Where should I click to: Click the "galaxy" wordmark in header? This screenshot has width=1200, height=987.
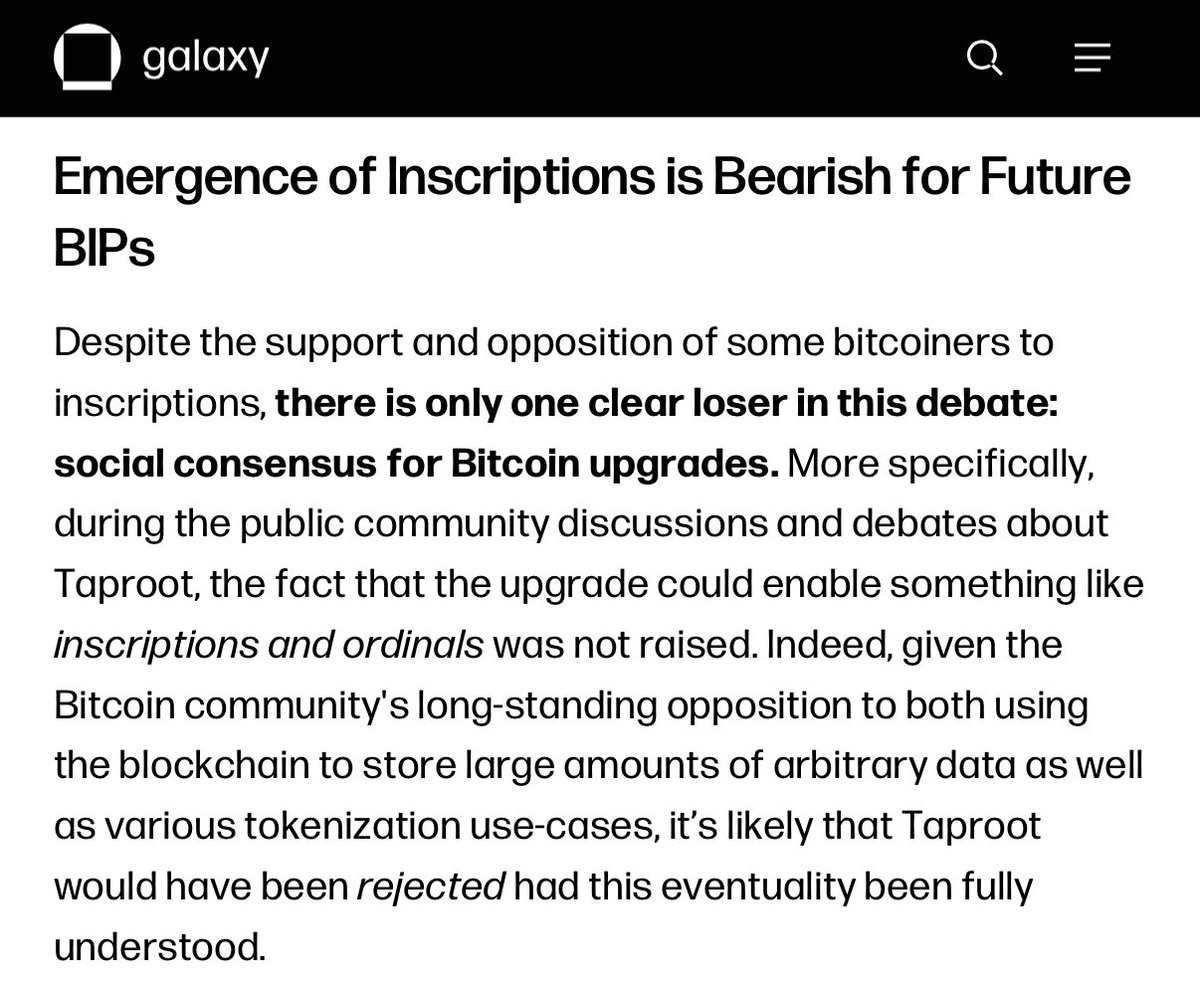(205, 58)
